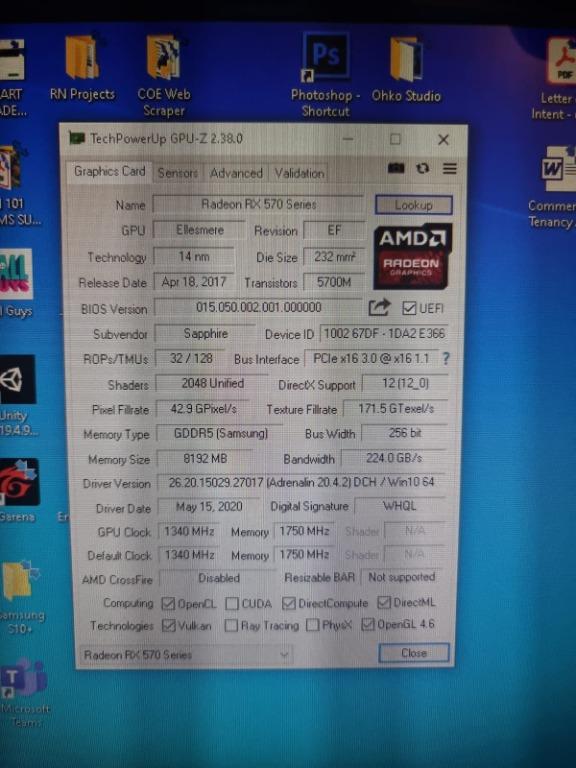The height and width of the screenshot is (768, 576).
Task: Toggle the UEFI checkbox
Action: tap(408, 308)
